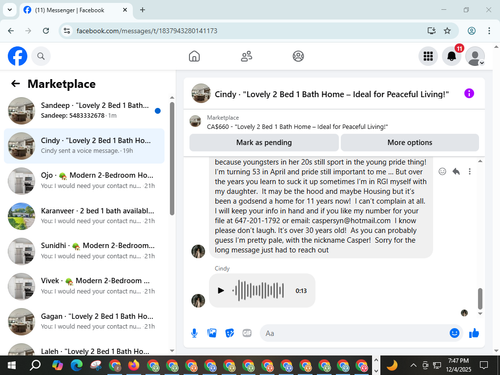This screenshot has height=375, width=500.
Task: Open Friends icon in top navigation
Action: point(246,56)
